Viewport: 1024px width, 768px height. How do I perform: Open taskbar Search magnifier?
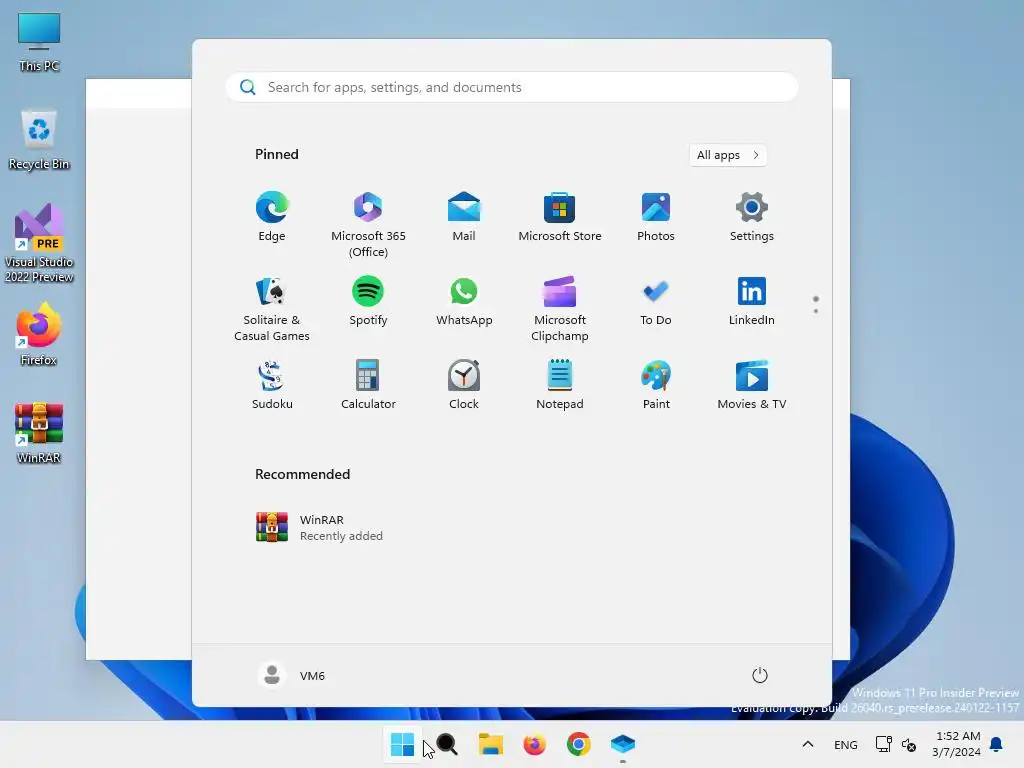tap(447, 744)
